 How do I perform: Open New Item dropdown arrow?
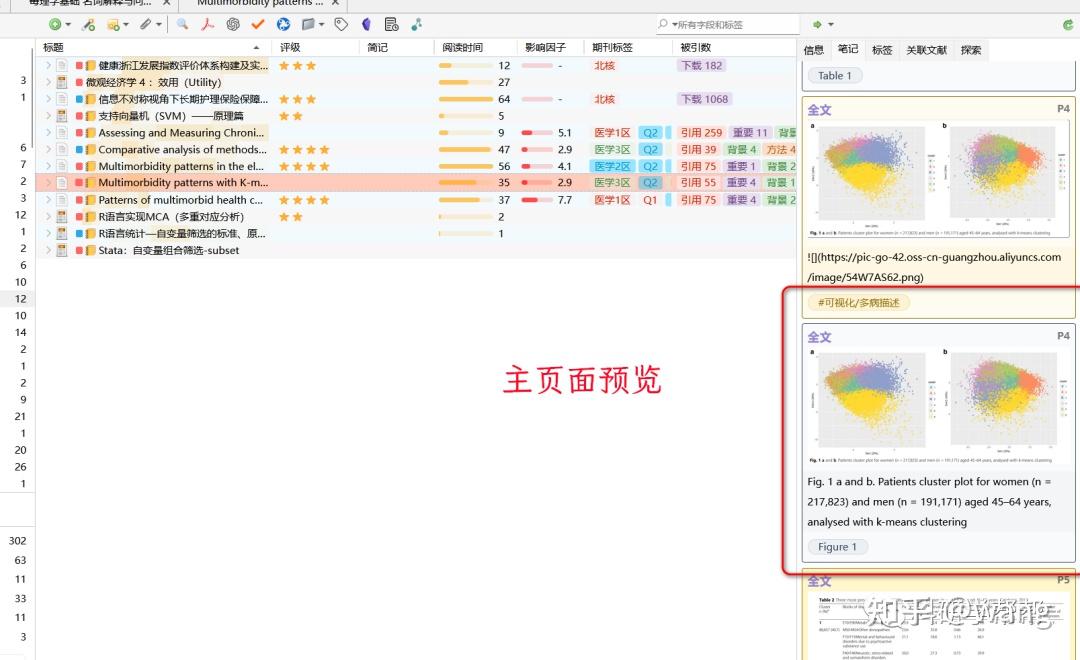(68, 24)
